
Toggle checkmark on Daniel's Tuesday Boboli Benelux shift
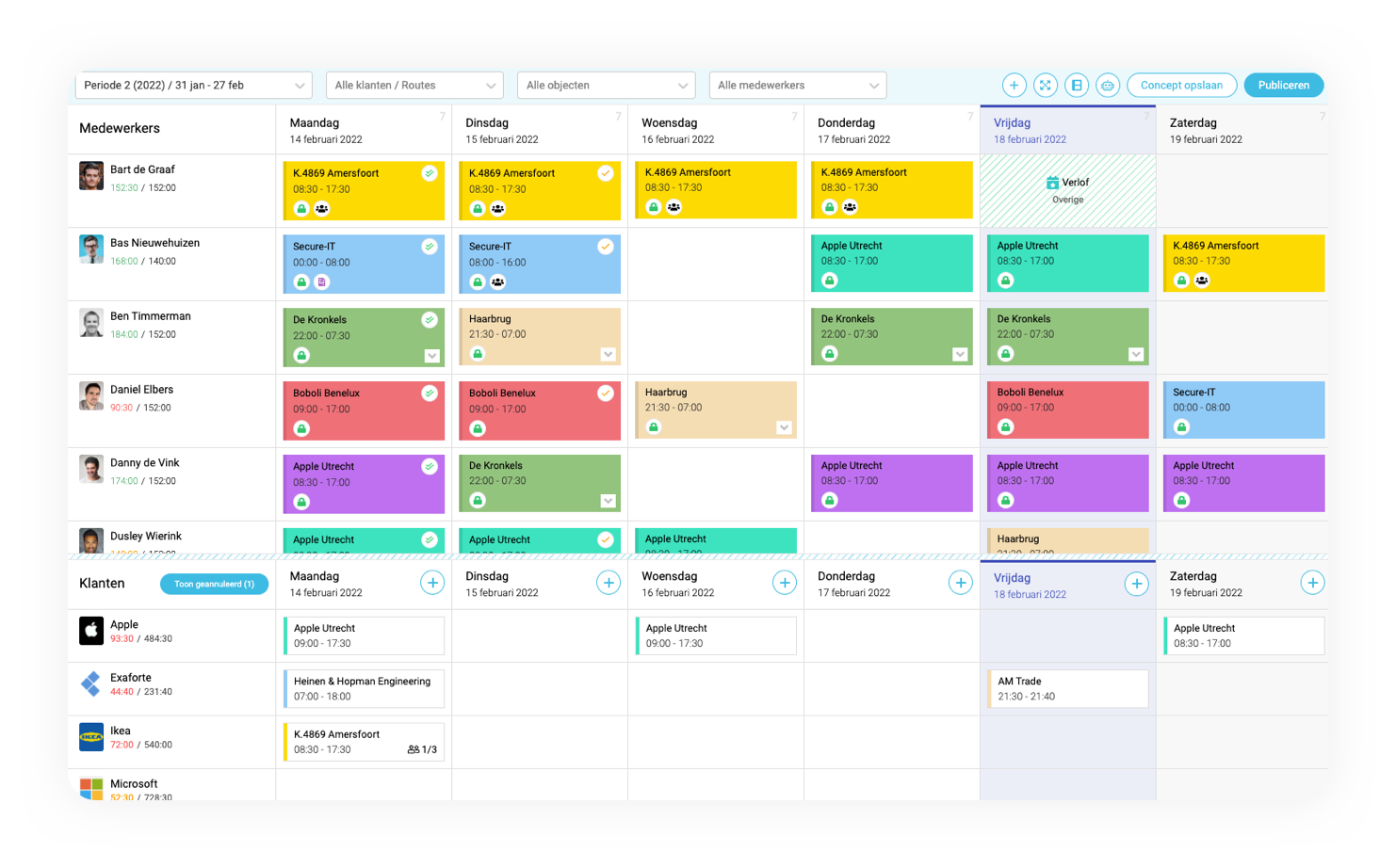click(606, 394)
